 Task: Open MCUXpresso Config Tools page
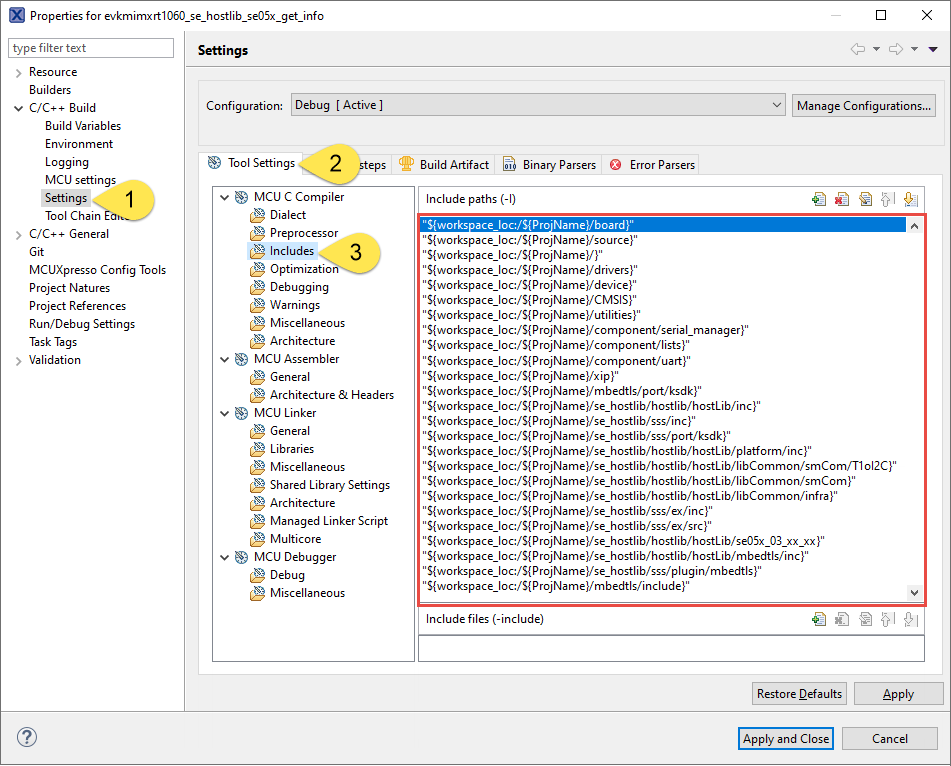tap(97, 270)
